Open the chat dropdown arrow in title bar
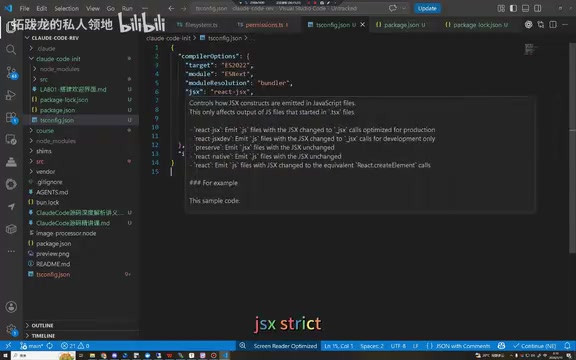Image resolution: width=576 pixels, height=360 pixels. coord(404,8)
